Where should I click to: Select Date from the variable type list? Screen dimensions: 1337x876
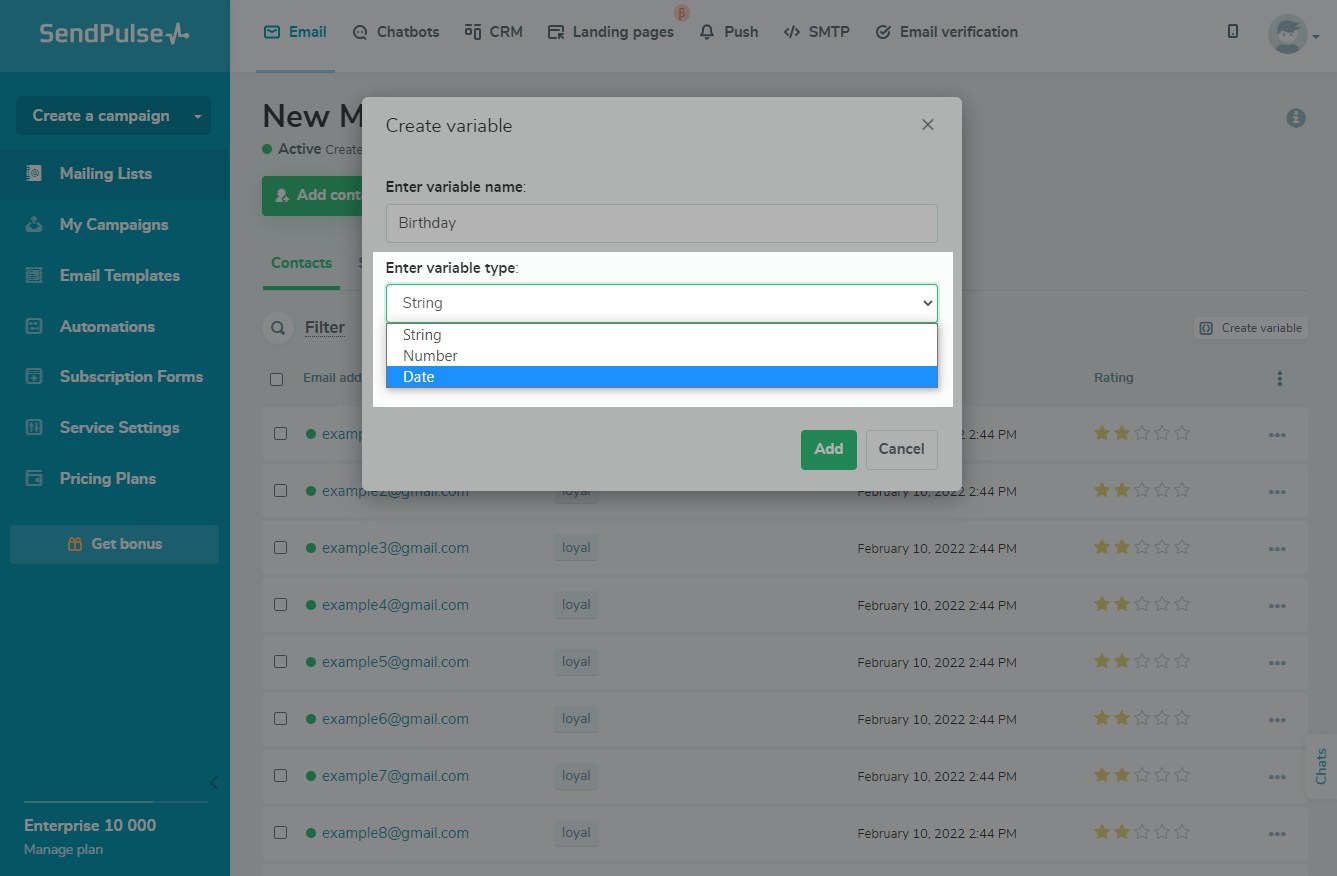[x=661, y=377]
